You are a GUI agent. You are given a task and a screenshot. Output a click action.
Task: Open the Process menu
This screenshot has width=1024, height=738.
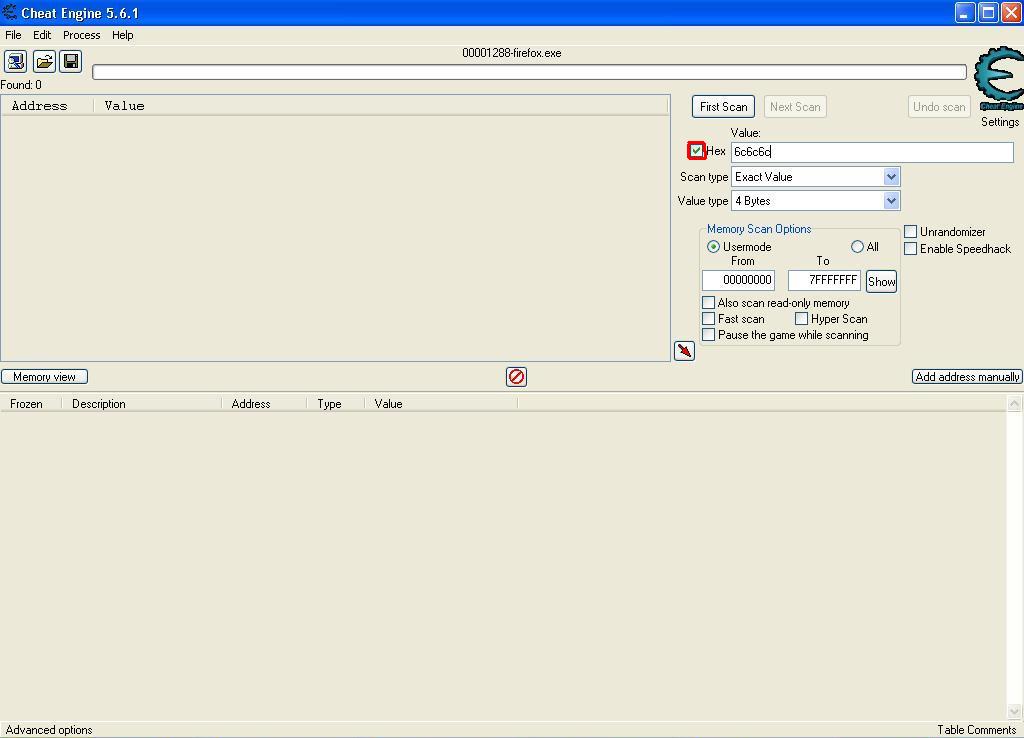point(81,35)
